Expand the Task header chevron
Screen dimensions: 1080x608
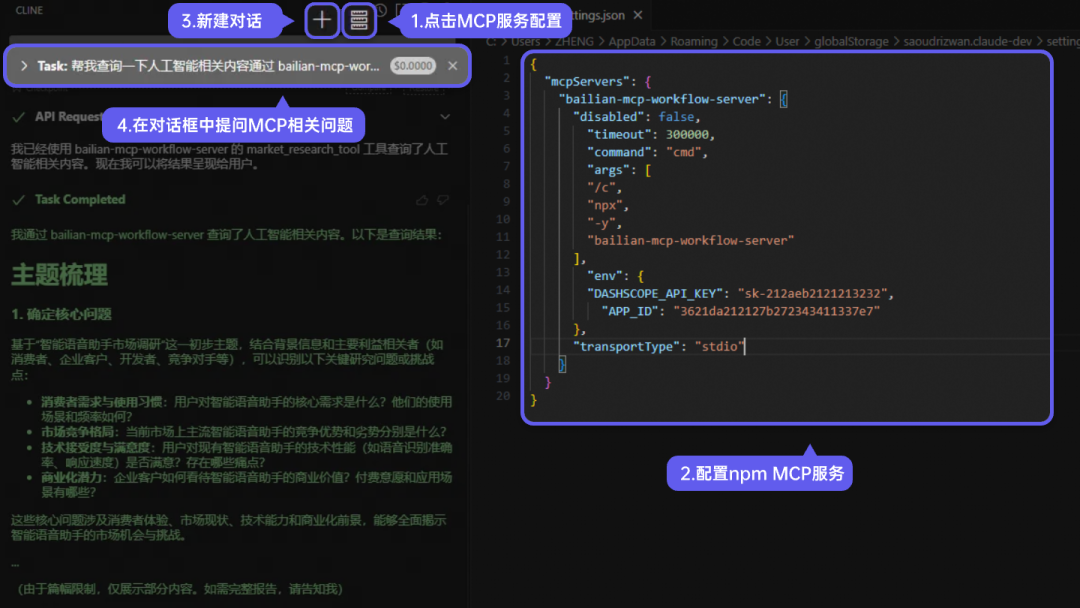coord(24,66)
